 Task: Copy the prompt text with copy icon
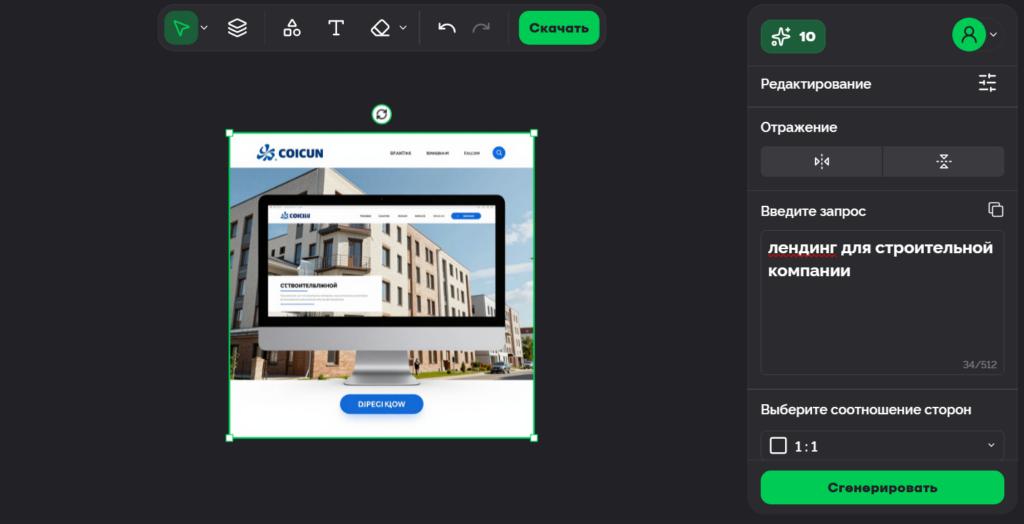pos(995,210)
